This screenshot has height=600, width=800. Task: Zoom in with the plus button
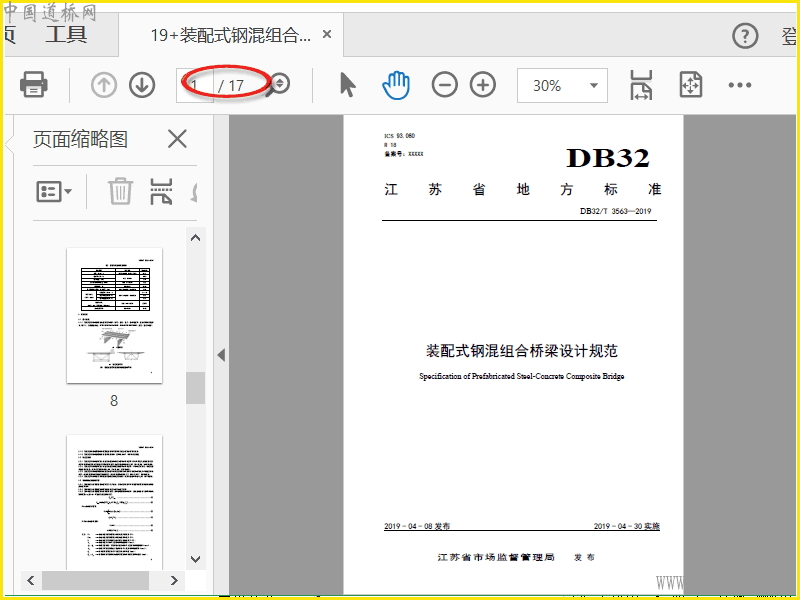(x=483, y=85)
